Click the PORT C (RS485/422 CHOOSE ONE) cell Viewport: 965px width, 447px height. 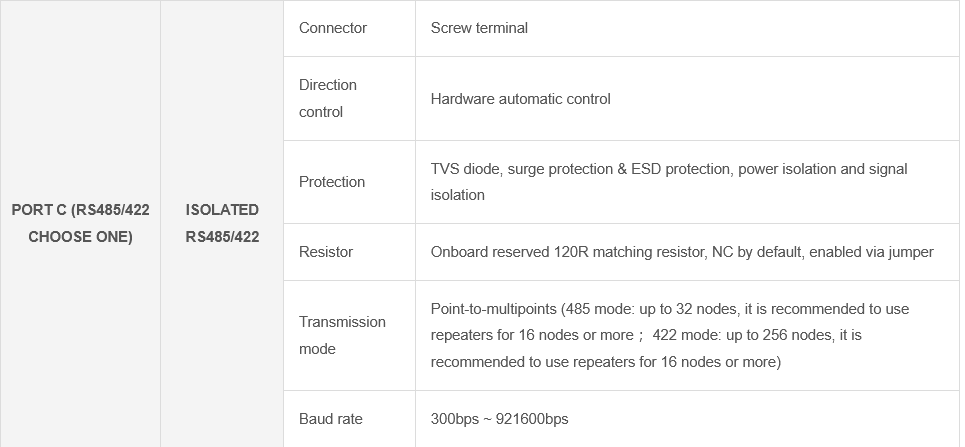point(80,223)
